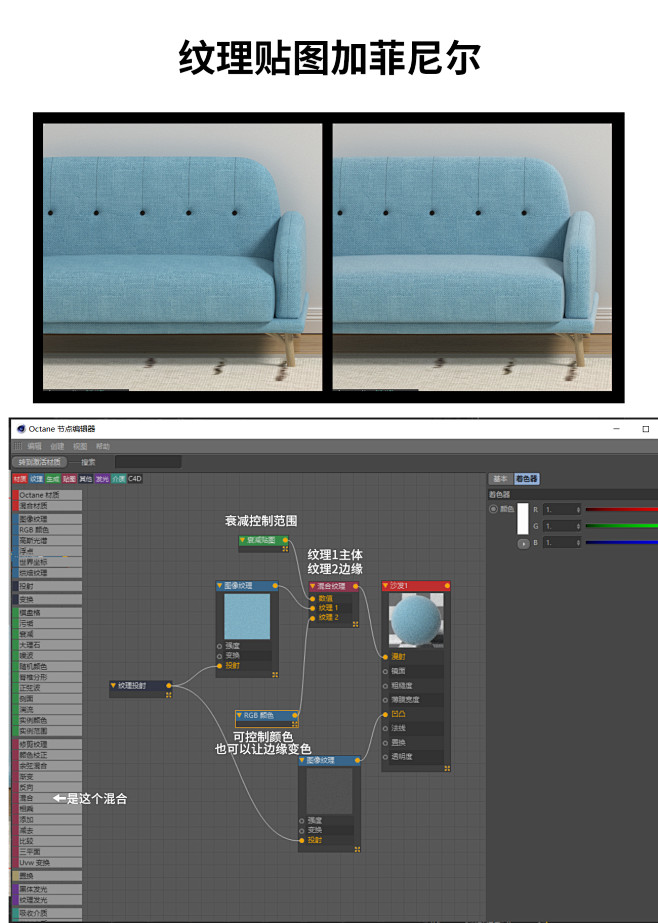Click the 漫射 input port on 沙发1 node
The height and width of the screenshot is (923, 658).
pos(386,657)
